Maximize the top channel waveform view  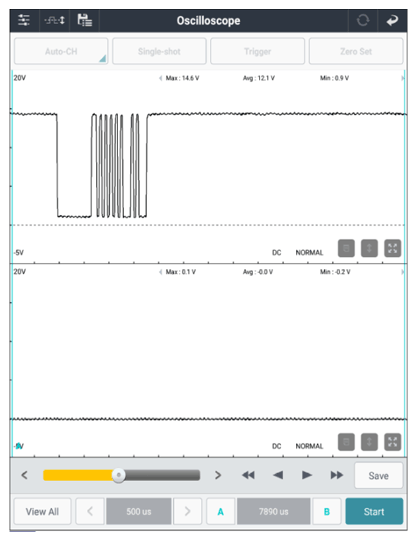tap(393, 248)
